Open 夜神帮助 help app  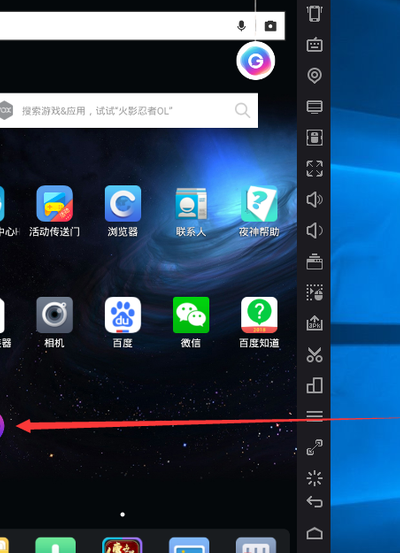tap(259, 211)
